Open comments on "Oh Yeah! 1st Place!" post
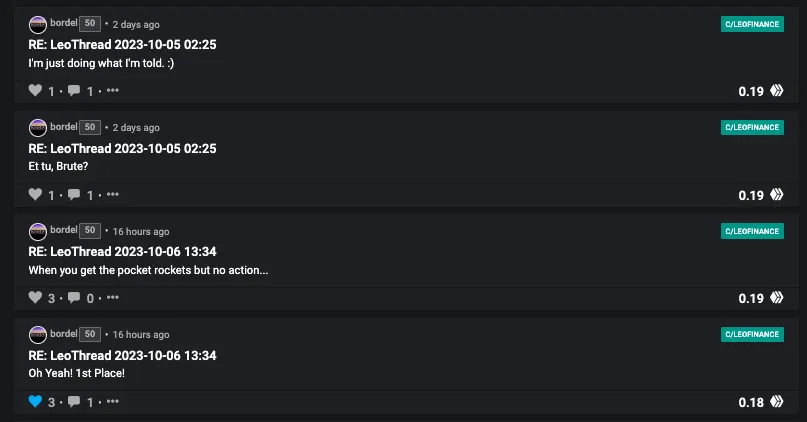807x422 pixels. 74,401
